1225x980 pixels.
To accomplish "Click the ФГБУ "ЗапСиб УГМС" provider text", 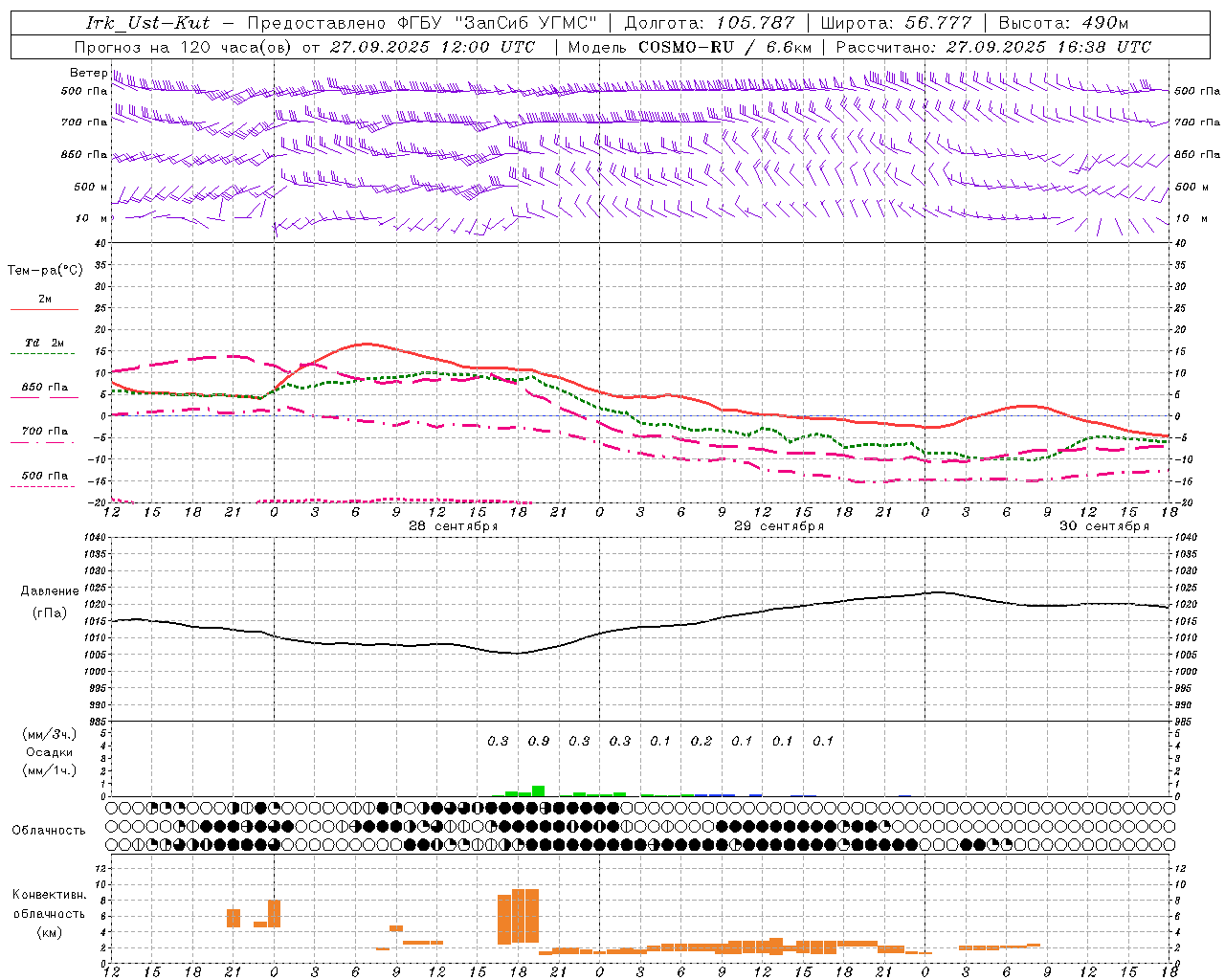I will coord(497,23).
